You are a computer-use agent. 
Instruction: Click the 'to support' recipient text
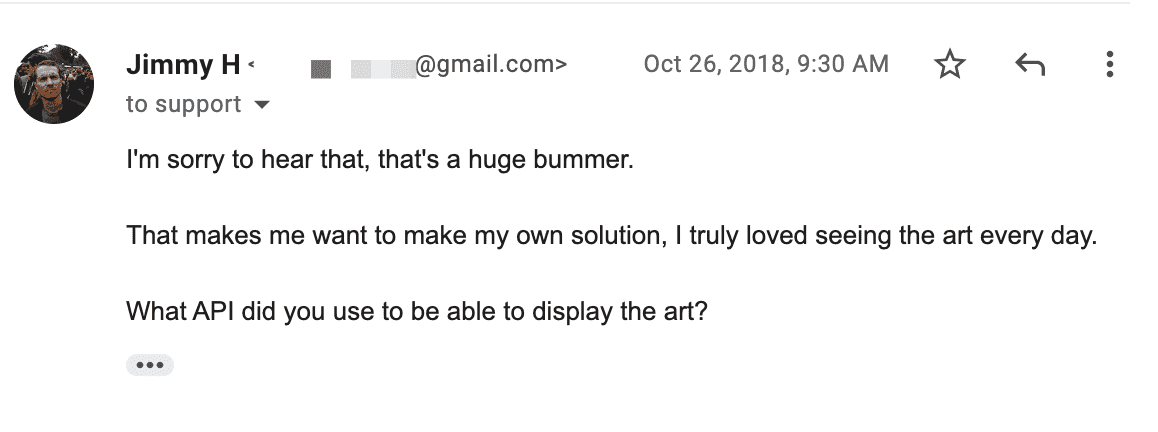tap(184, 104)
